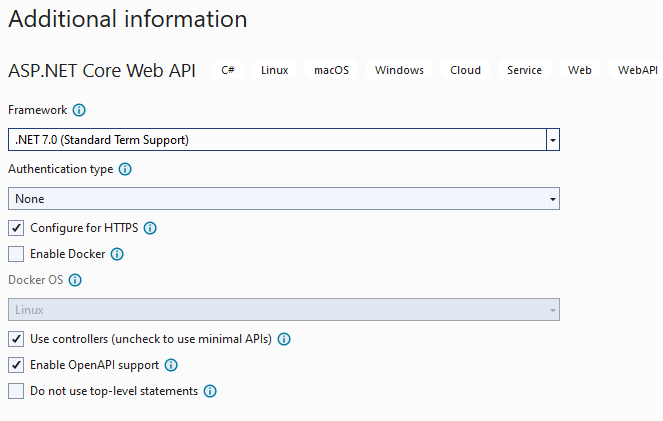Show info for Configure for HTTPS

[x=150, y=228]
